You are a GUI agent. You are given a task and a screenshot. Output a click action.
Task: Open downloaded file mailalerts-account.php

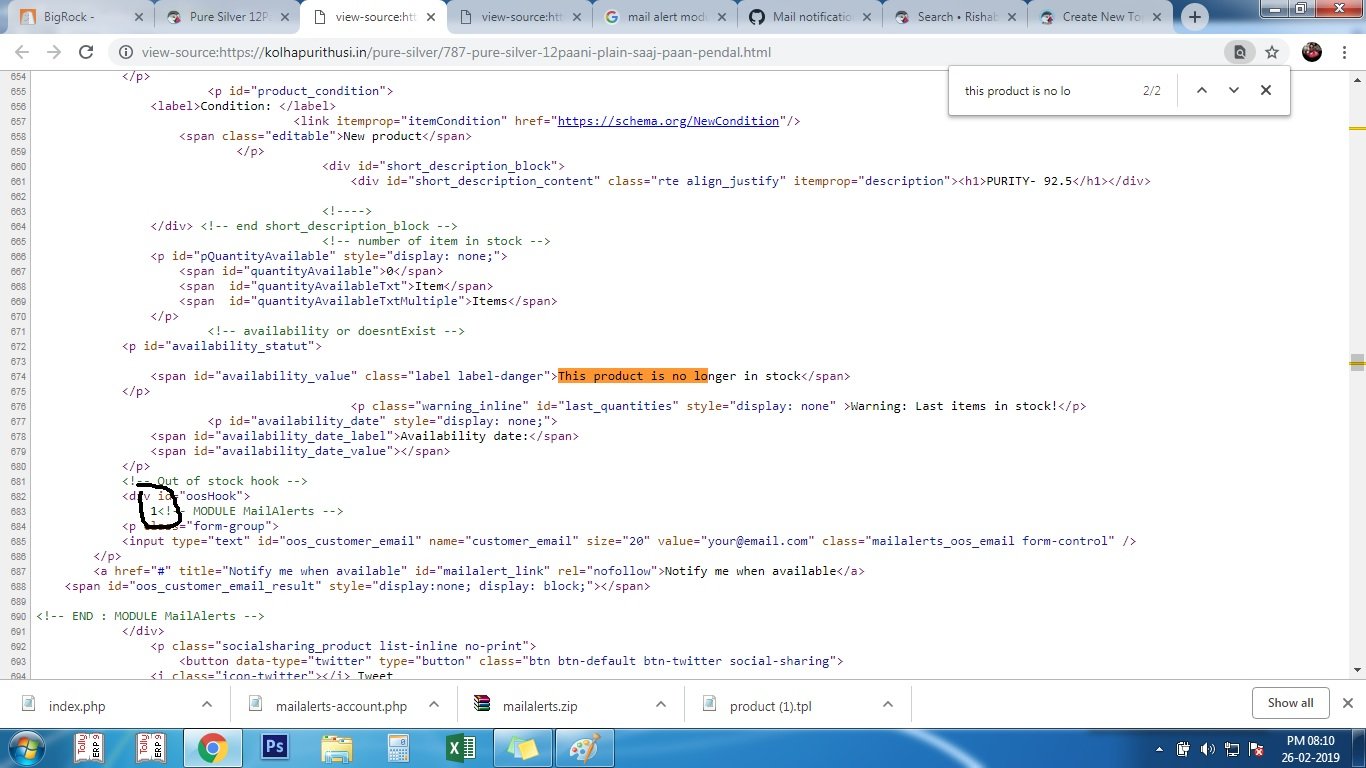click(341, 706)
